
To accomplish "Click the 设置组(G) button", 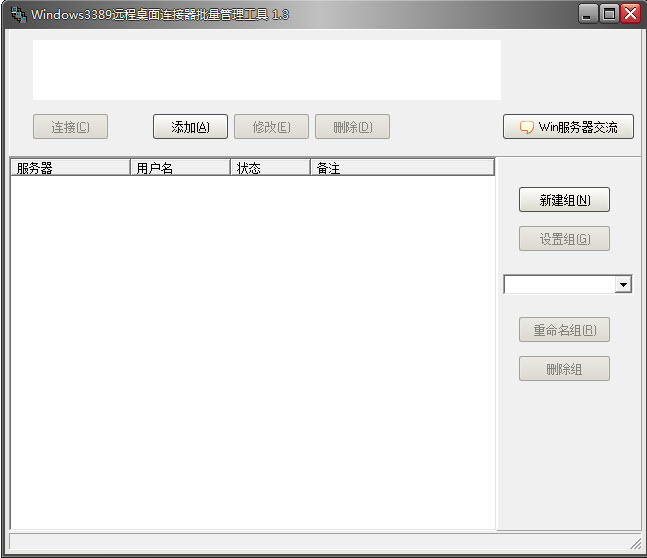I will pyautogui.click(x=564, y=239).
